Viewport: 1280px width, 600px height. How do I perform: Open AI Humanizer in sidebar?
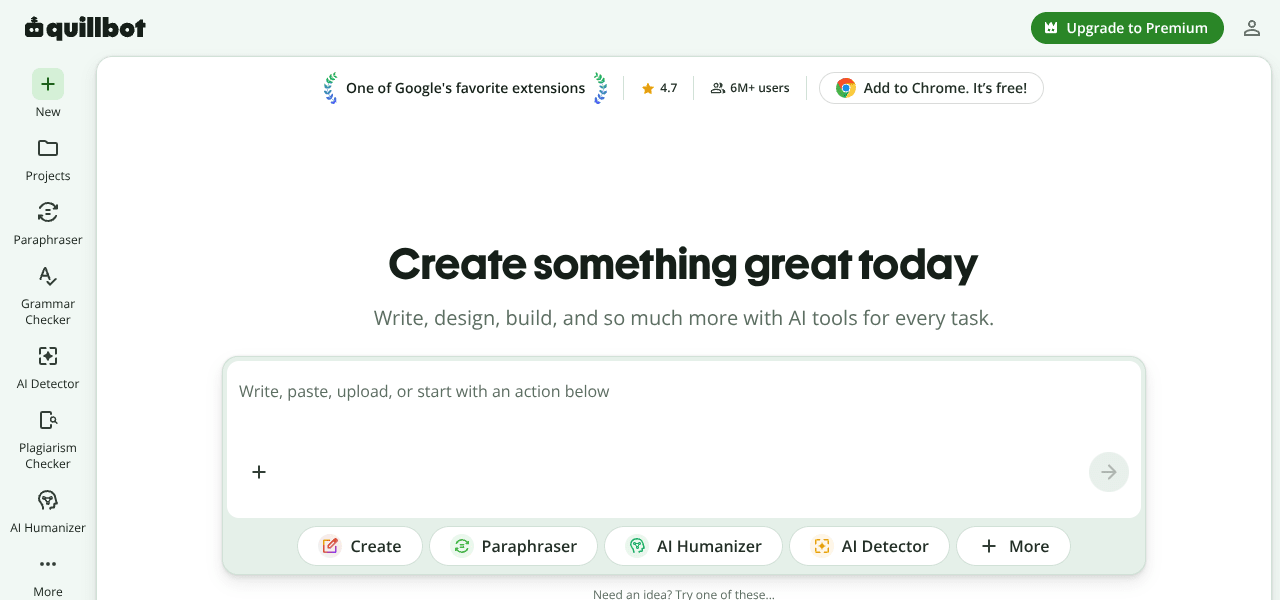48,512
